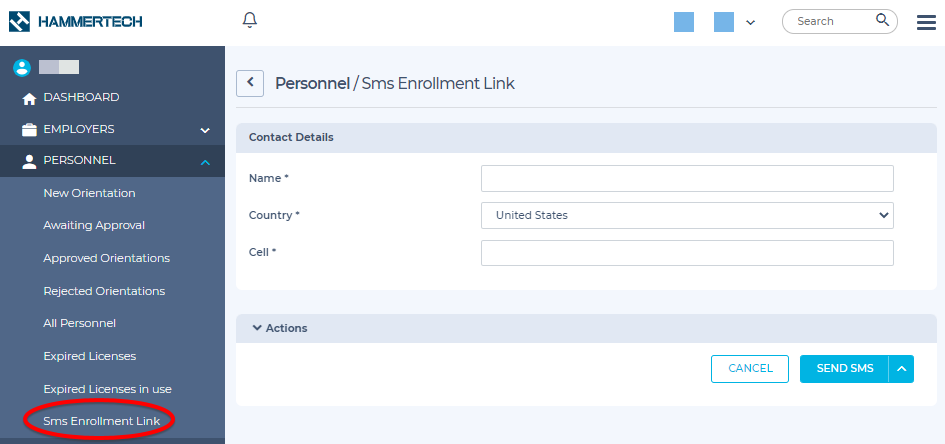
Task: Go to All Personnel
Action: point(80,323)
